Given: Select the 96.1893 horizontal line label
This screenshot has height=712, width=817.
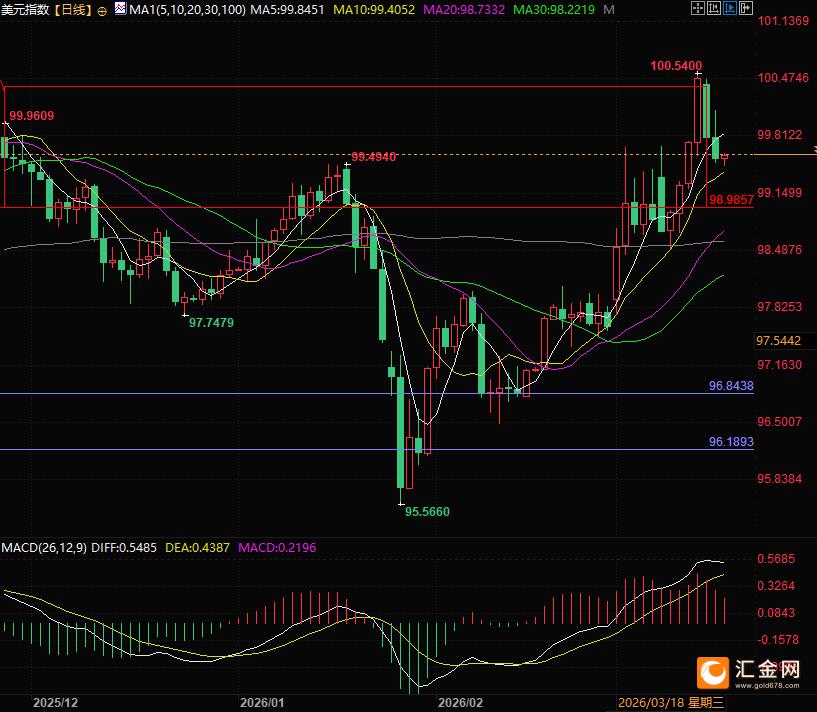Looking at the screenshot, I should [731, 442].
